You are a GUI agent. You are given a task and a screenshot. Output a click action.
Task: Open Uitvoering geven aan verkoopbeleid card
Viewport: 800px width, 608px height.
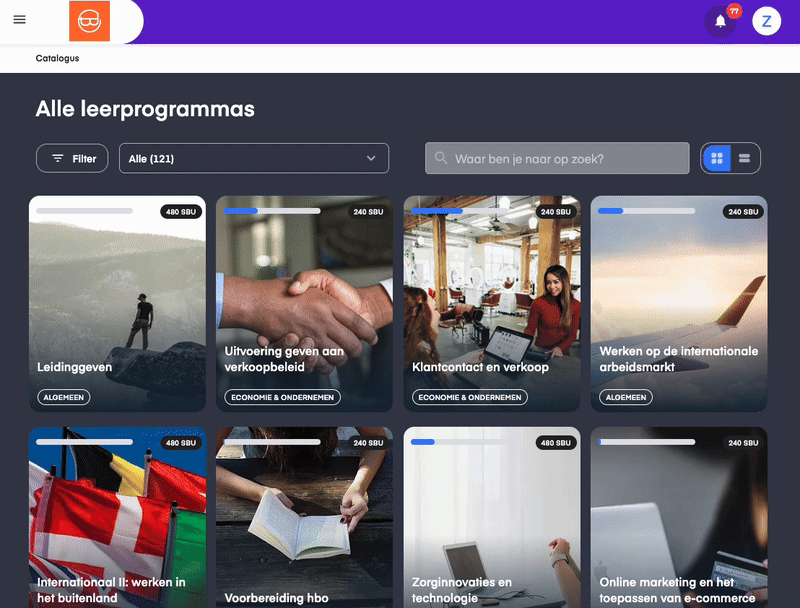(304, 304)
